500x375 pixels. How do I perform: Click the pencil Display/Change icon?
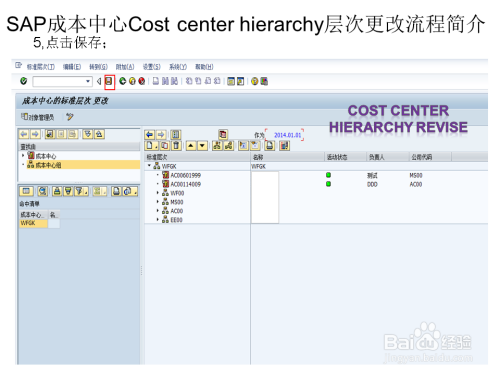tap(69, 117)
